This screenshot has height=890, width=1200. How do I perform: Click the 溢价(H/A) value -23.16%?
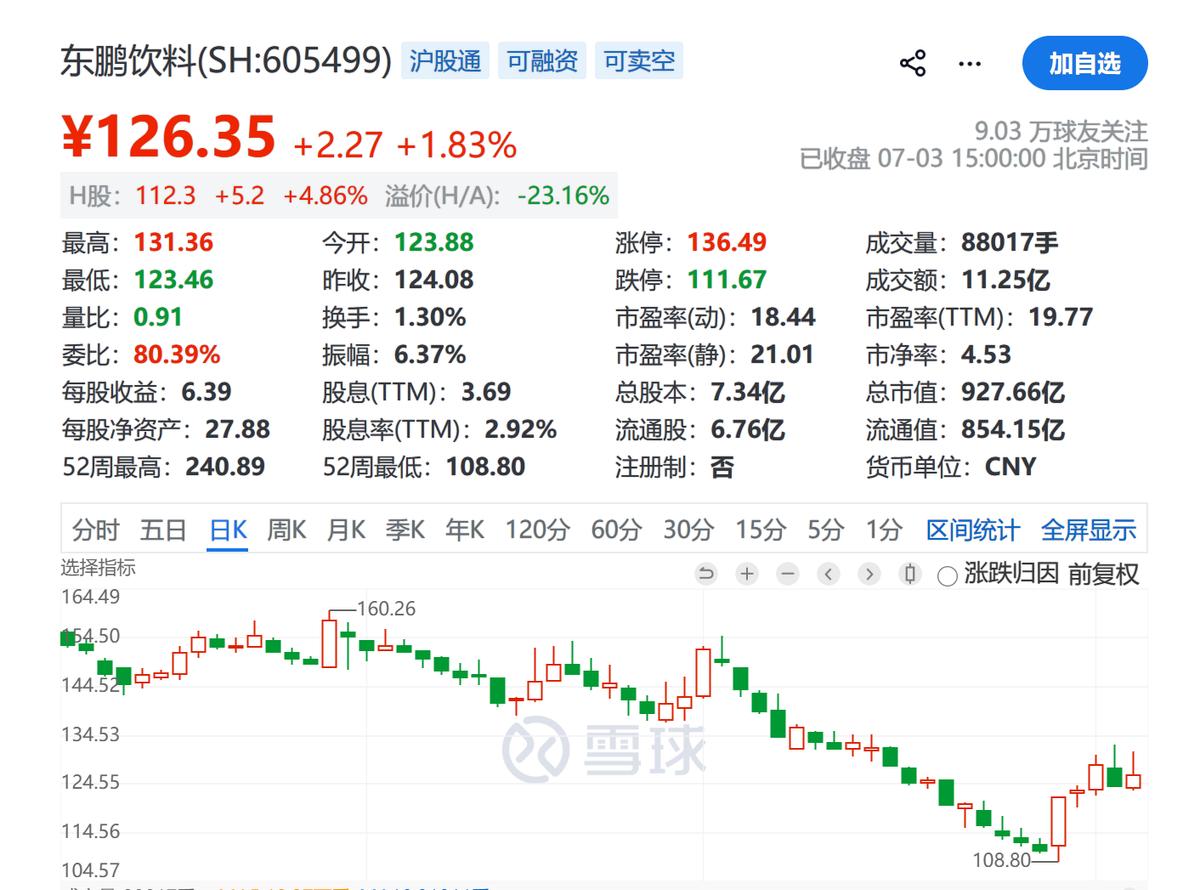[x=563, y=195]
